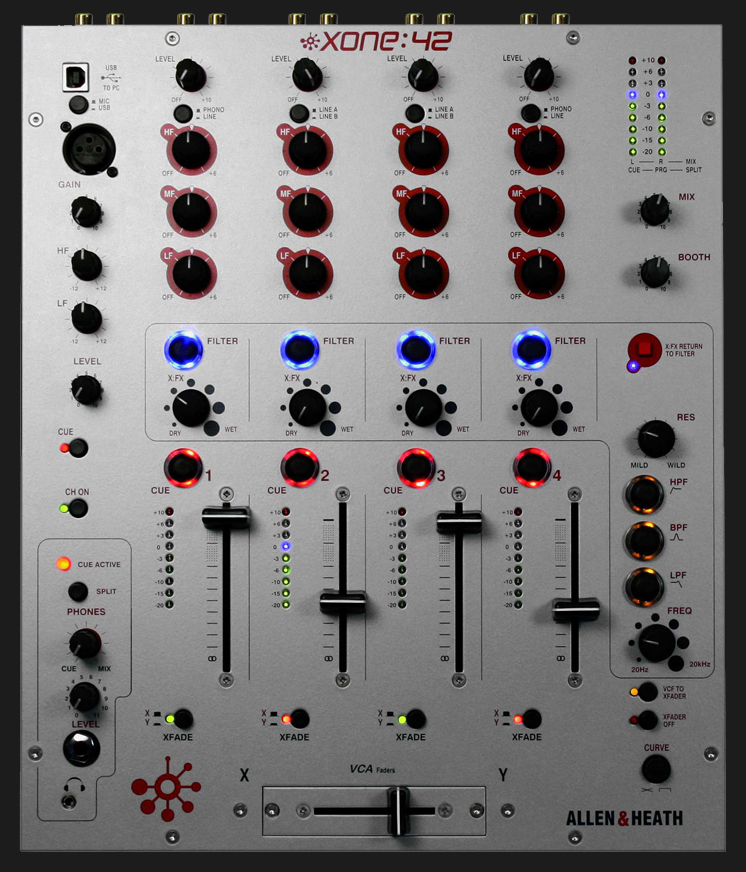Toggle the channel 1 PHONO/LINE input switch
Viewport: 746px width, 872px height.
tap(183, 113)
